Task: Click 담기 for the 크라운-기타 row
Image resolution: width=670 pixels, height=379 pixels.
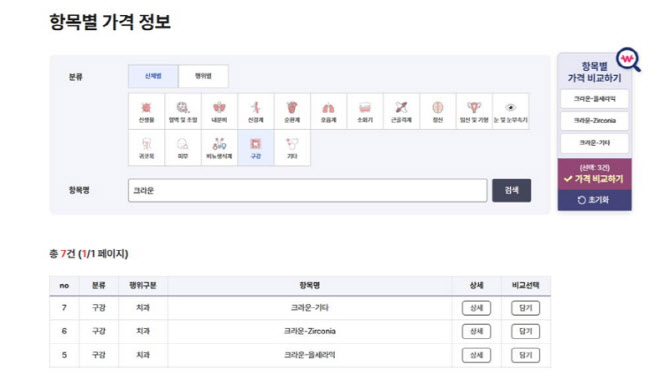Action: 525,308
